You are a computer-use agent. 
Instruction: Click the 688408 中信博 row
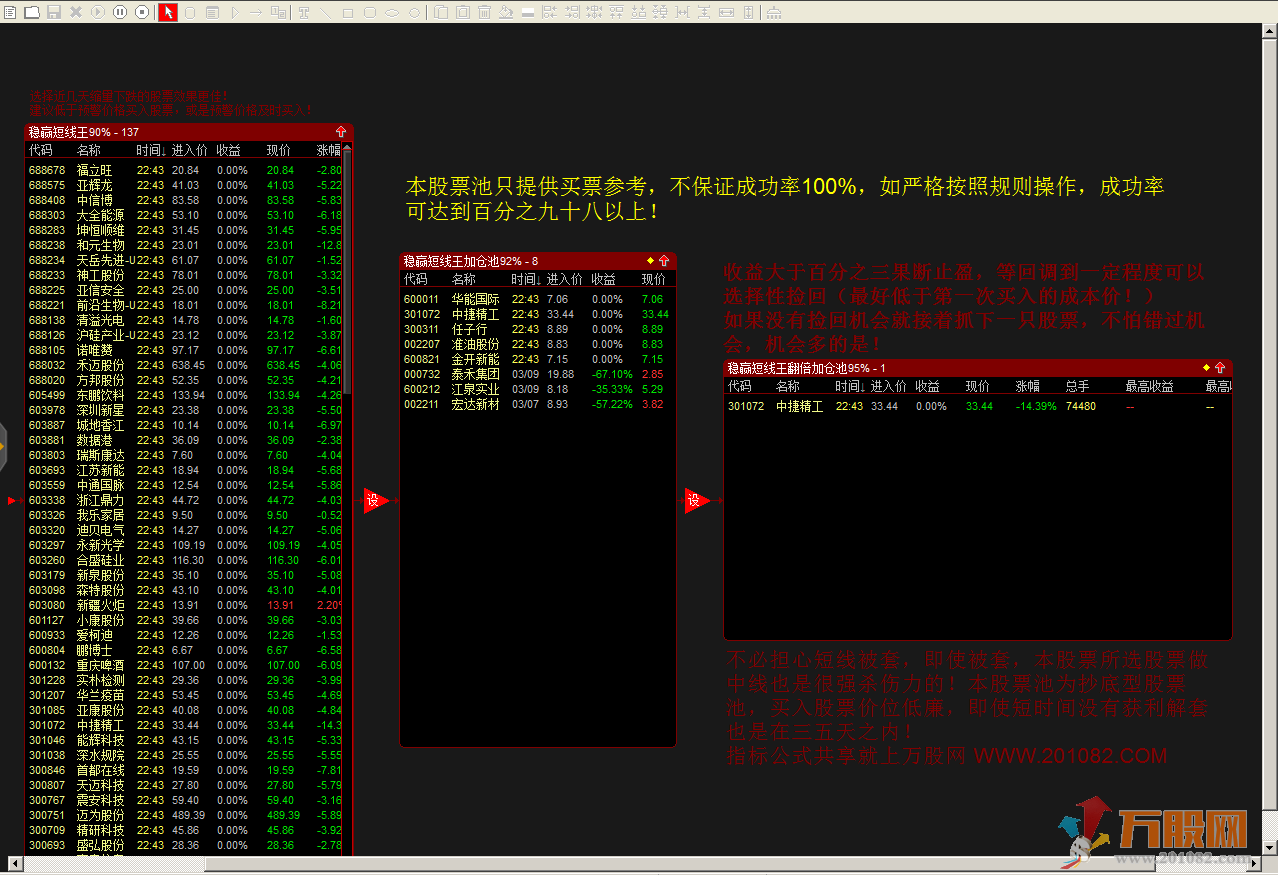(183, 200)
